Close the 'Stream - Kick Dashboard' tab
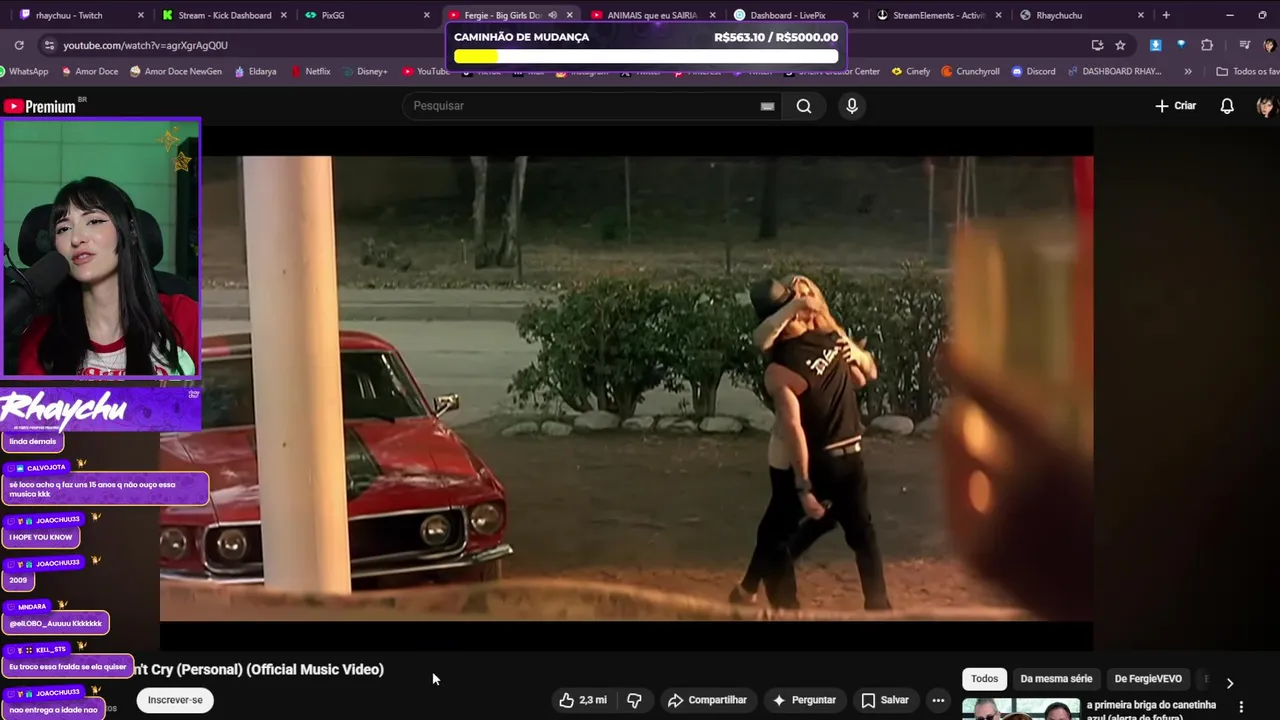Screen dimensions: 1280x720 pyautogui.click(x=285, y=15)
